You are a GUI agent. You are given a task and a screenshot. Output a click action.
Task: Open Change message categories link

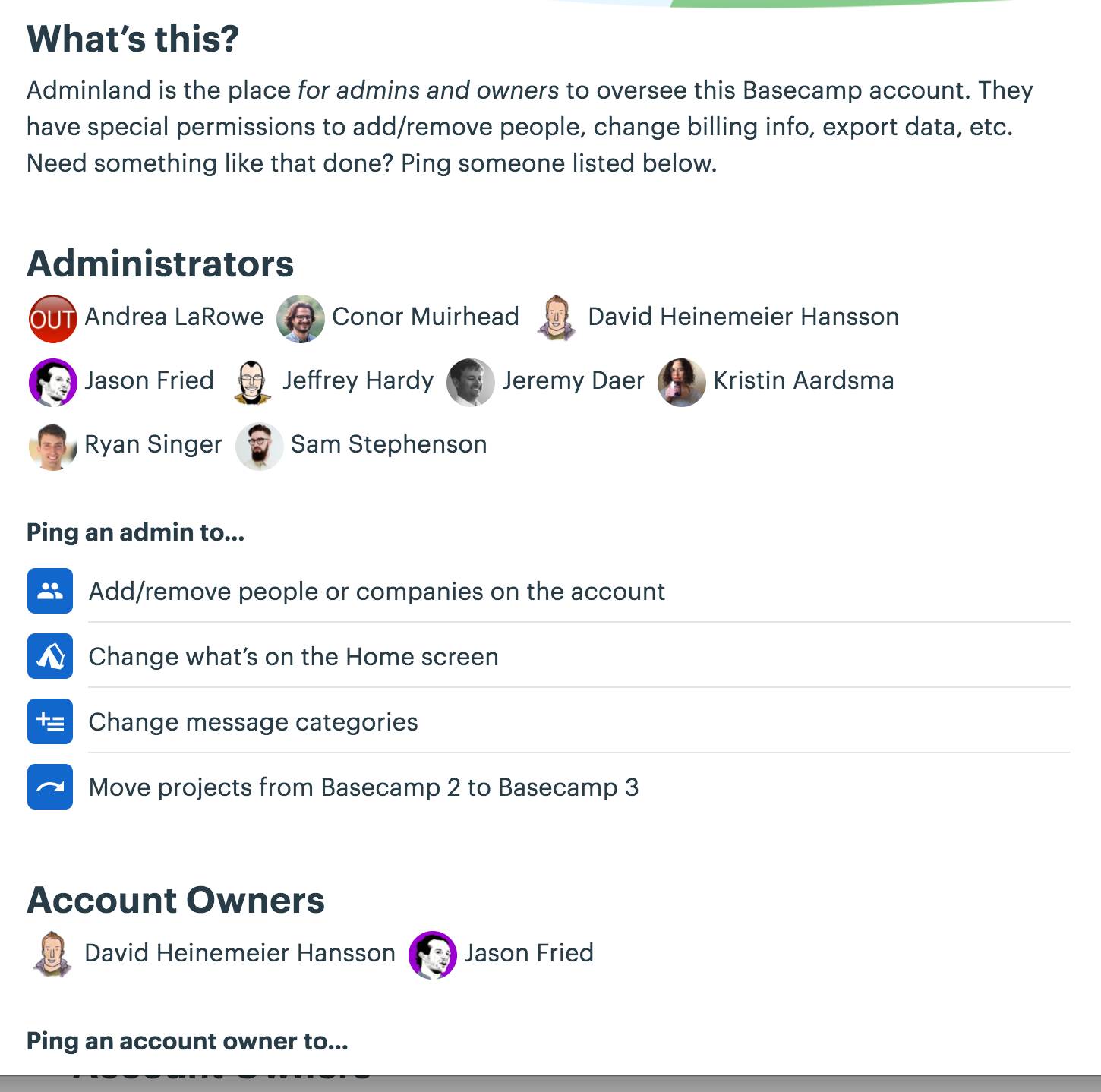252,721
